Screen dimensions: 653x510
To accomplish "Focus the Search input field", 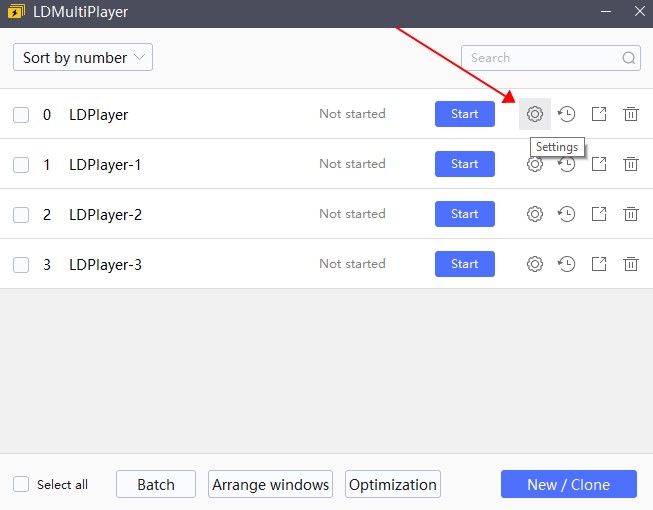I will coord(551,58).
